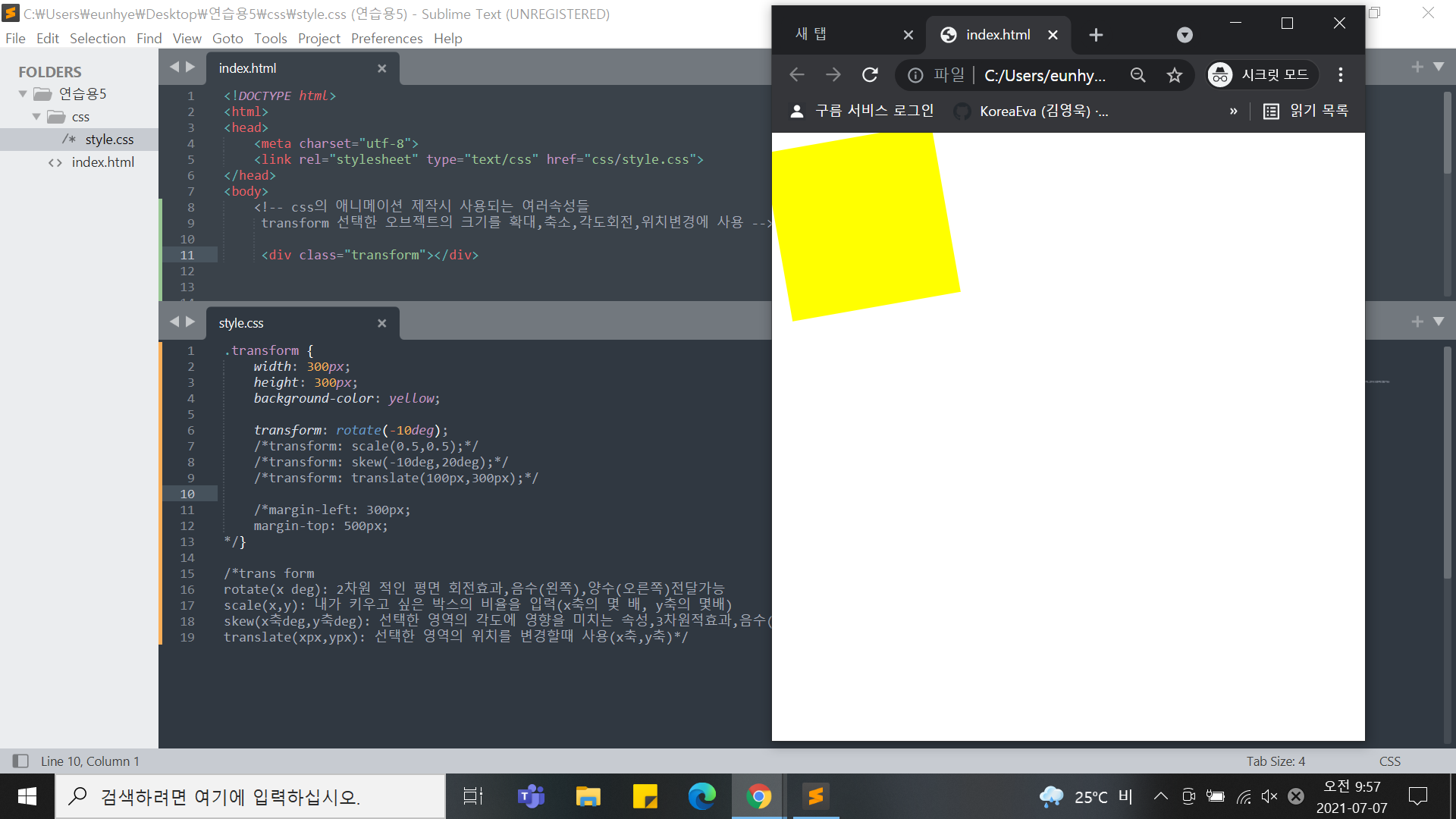Image resolution: width=1456 pixels, height=819 pixels.
Task: Bookmark this page with star icon
Action: 1174,74
